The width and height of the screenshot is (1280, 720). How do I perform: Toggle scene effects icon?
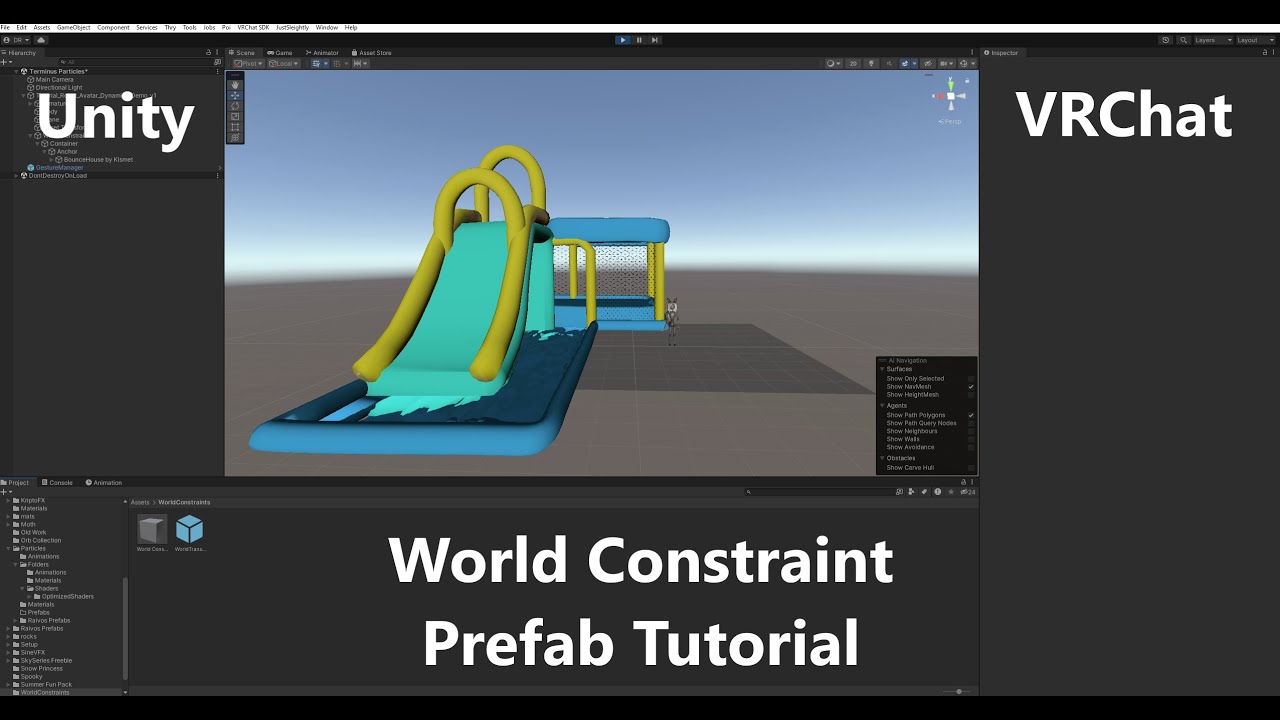(x=905, y=63)
